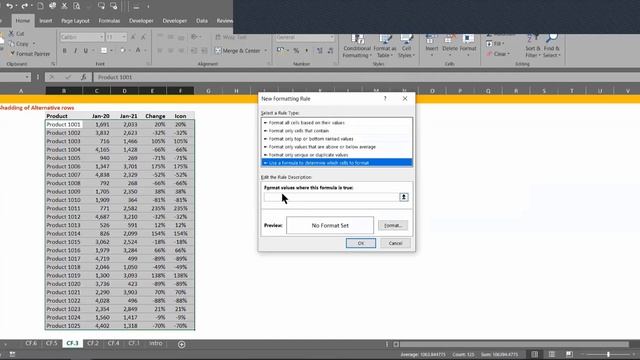Click the Fill Color bucket icon
This screenshot has height=360, width=640.
pos(122,51)
